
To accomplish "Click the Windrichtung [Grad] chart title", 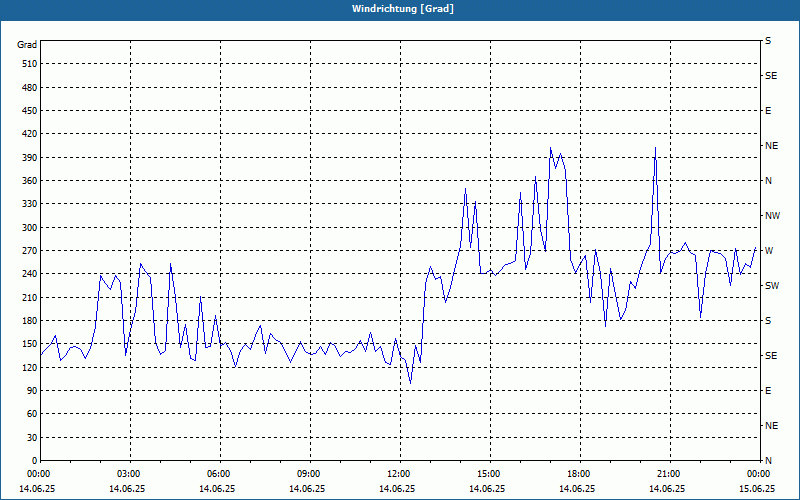I will [403, 9].
